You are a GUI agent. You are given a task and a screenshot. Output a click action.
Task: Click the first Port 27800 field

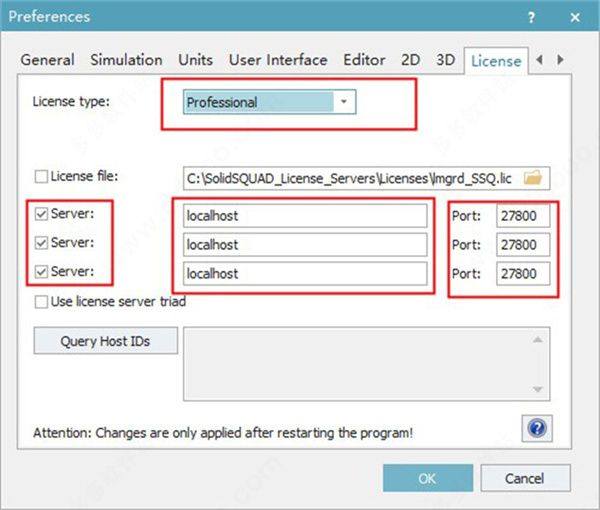[523, 216]
